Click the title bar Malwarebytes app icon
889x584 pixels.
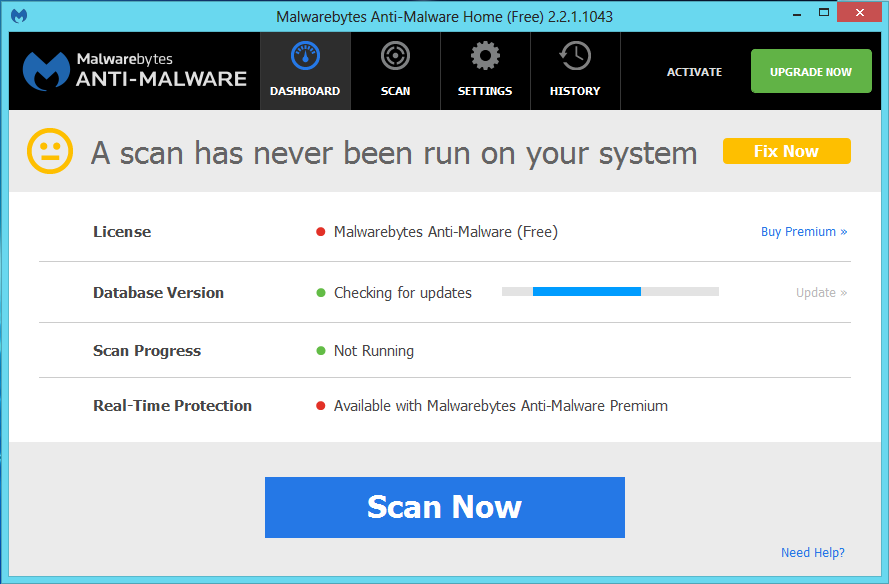tap(19, 16)
